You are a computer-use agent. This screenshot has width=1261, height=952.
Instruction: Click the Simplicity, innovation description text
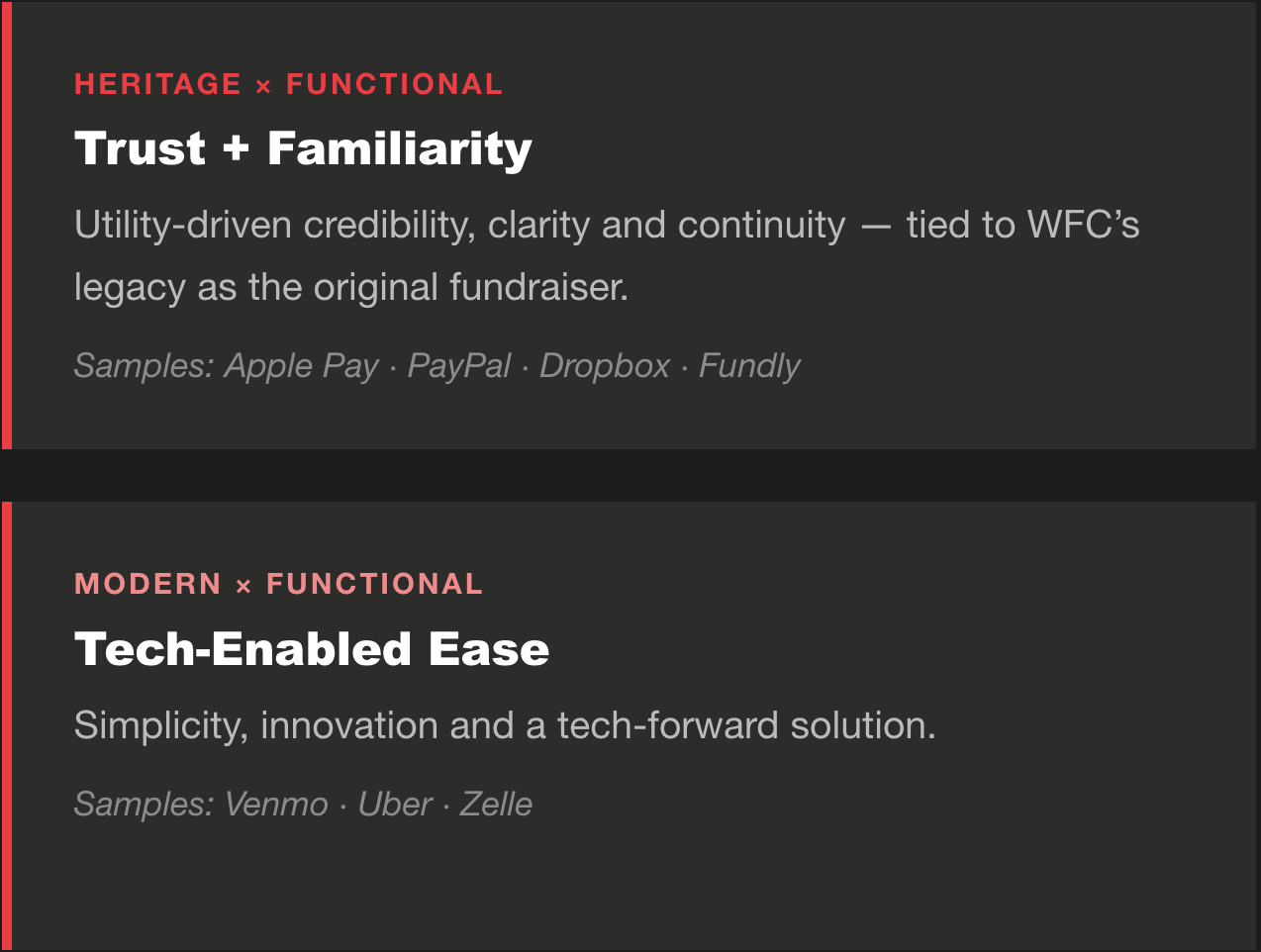pos(505,725)
